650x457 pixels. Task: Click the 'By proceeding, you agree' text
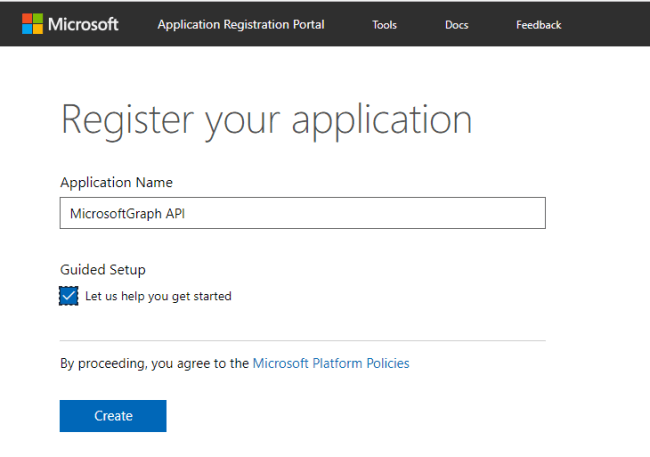point(154,363)
